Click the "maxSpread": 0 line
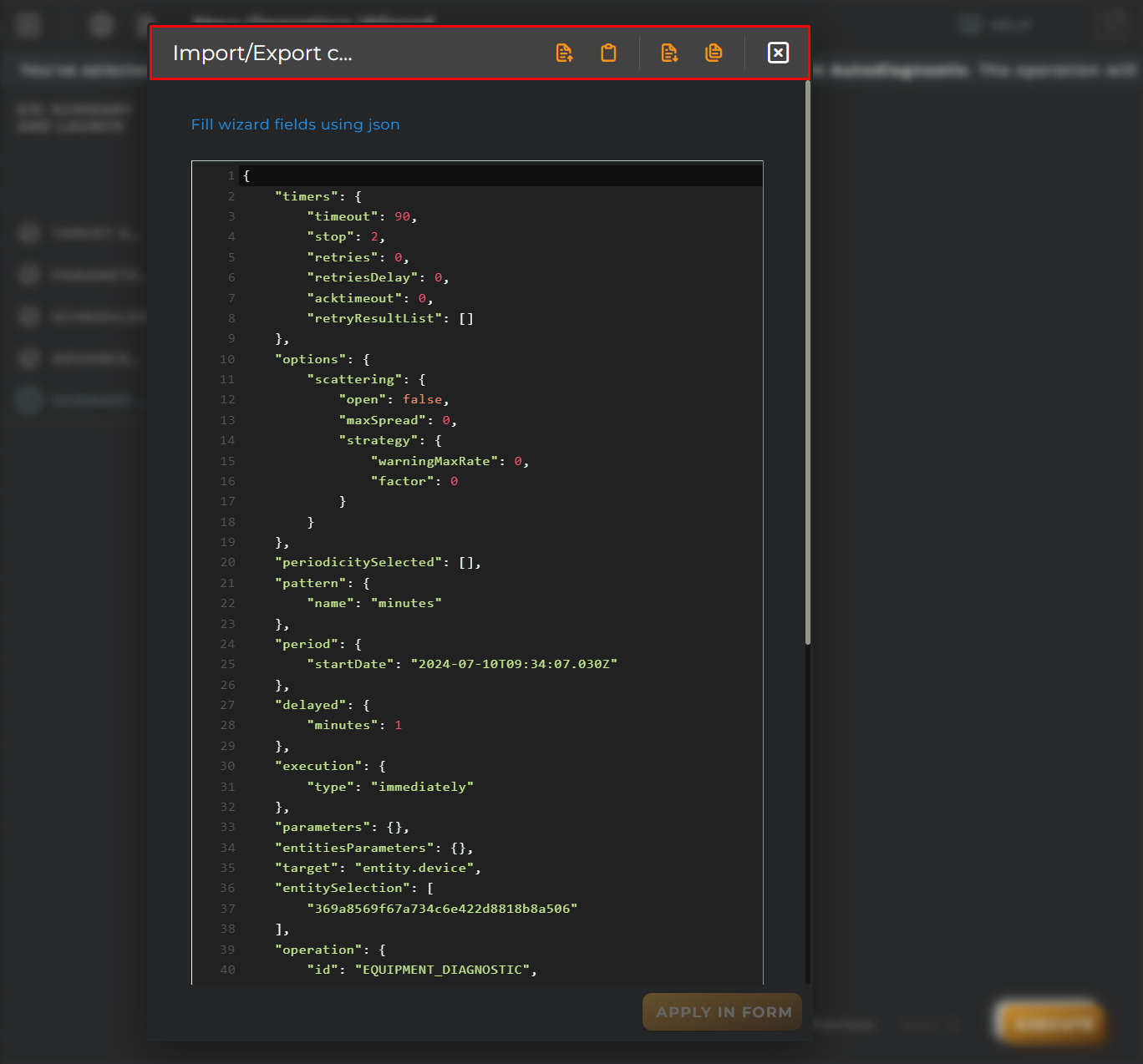1143x1064 pixels. (398, 420)
